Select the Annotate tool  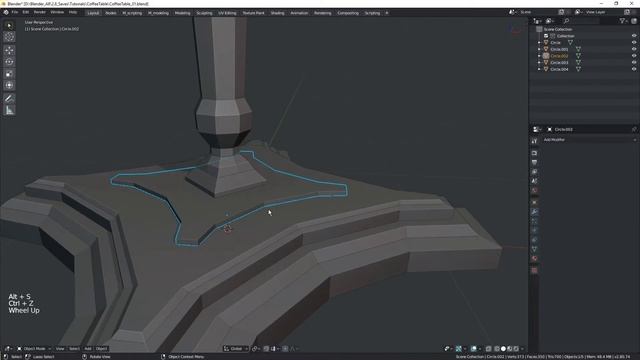coord(9,98)
